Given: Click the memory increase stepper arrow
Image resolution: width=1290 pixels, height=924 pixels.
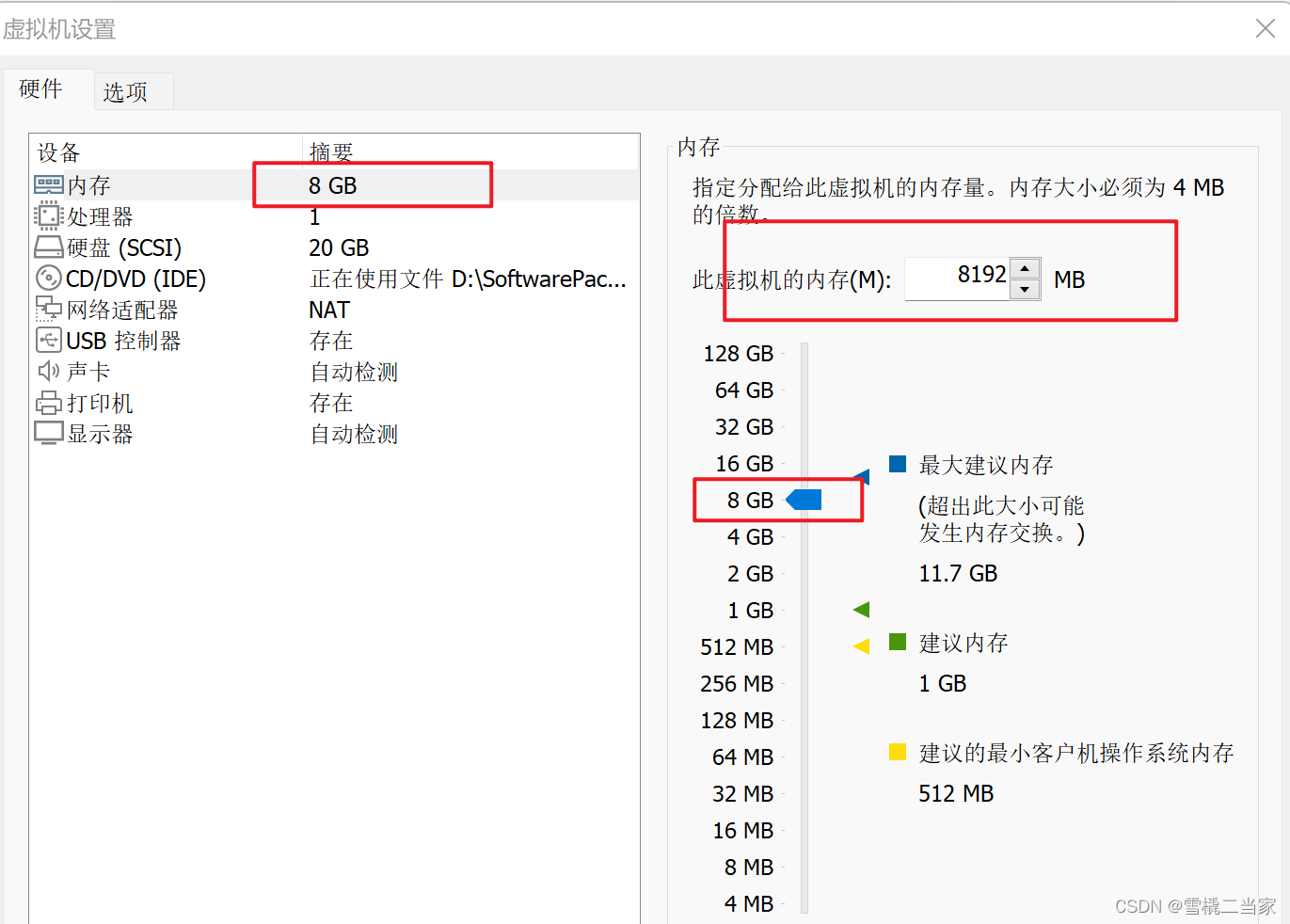Looking at the screenshot, I should 1025,266.
